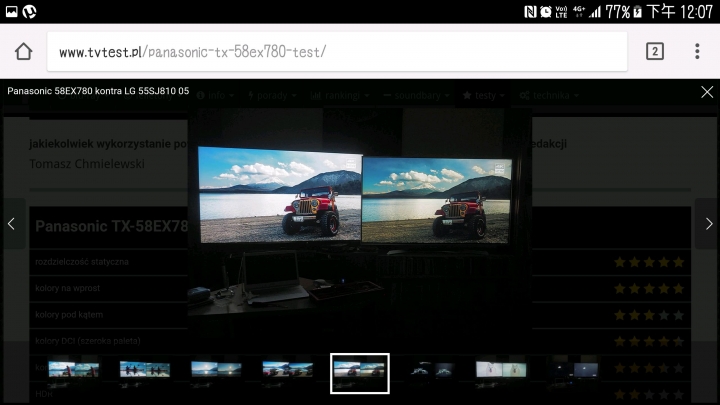Click the star rating for rozdzielczość statyczna
The width and height of the screenshot is (720, 405).
(649, 262)
